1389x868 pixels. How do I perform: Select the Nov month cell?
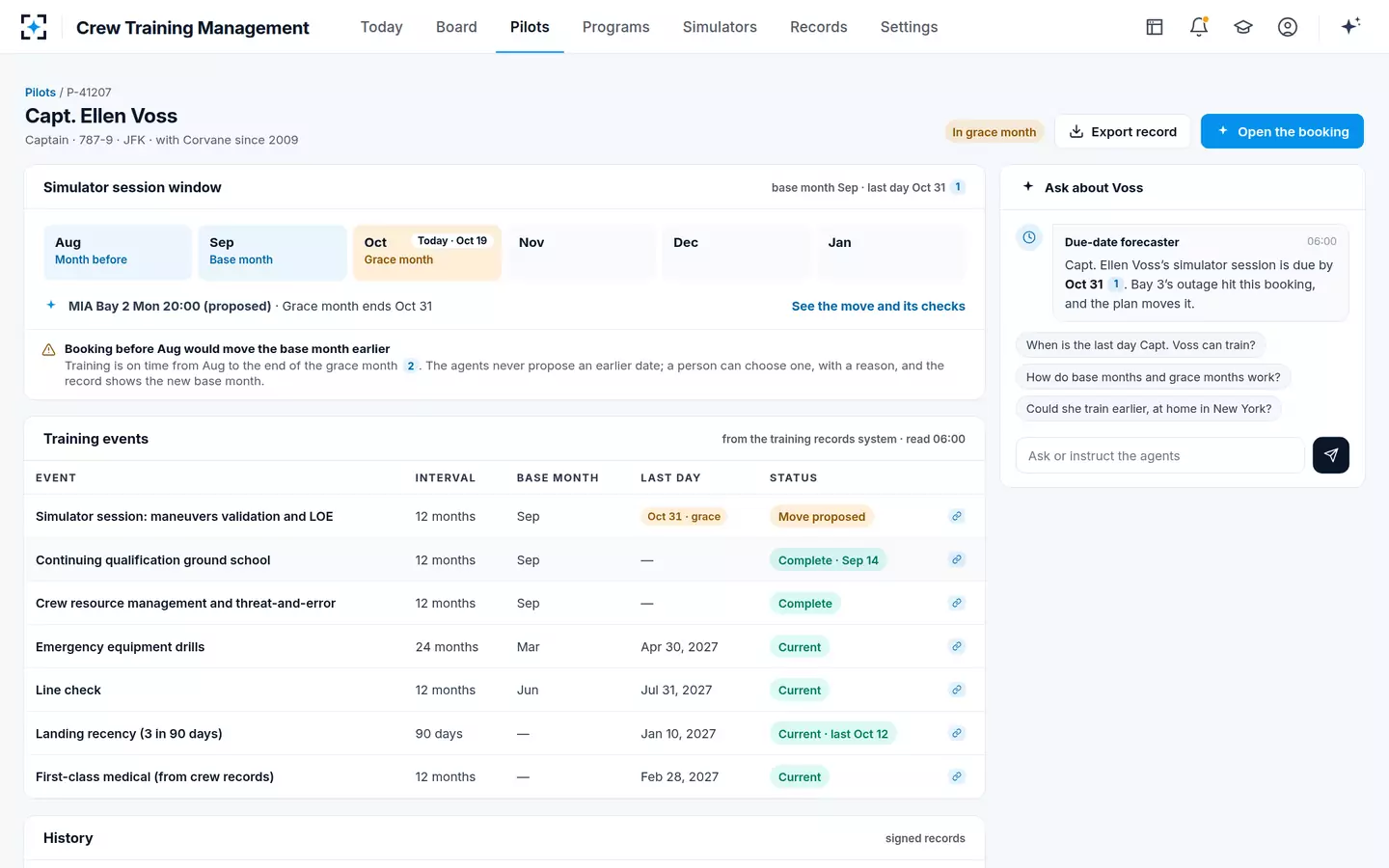coord(582,253)
